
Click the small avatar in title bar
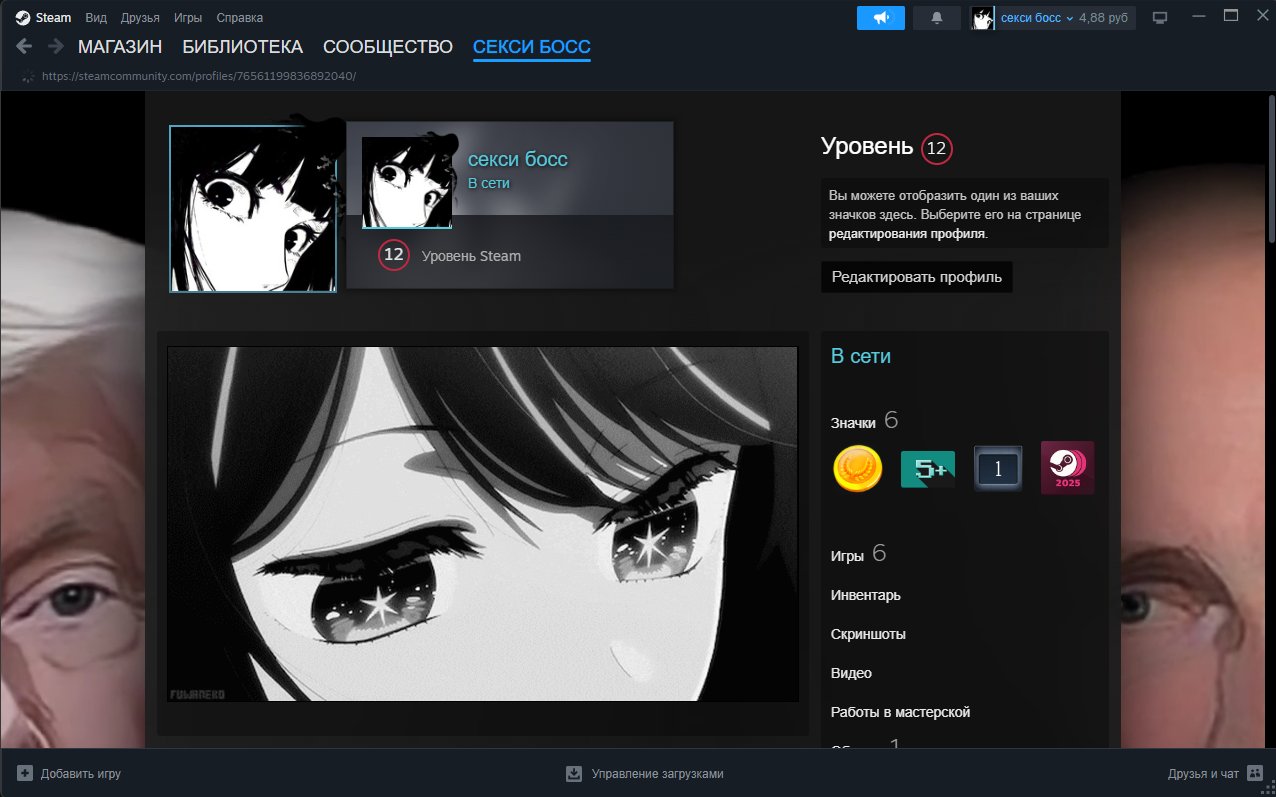(x=983, y=18)
